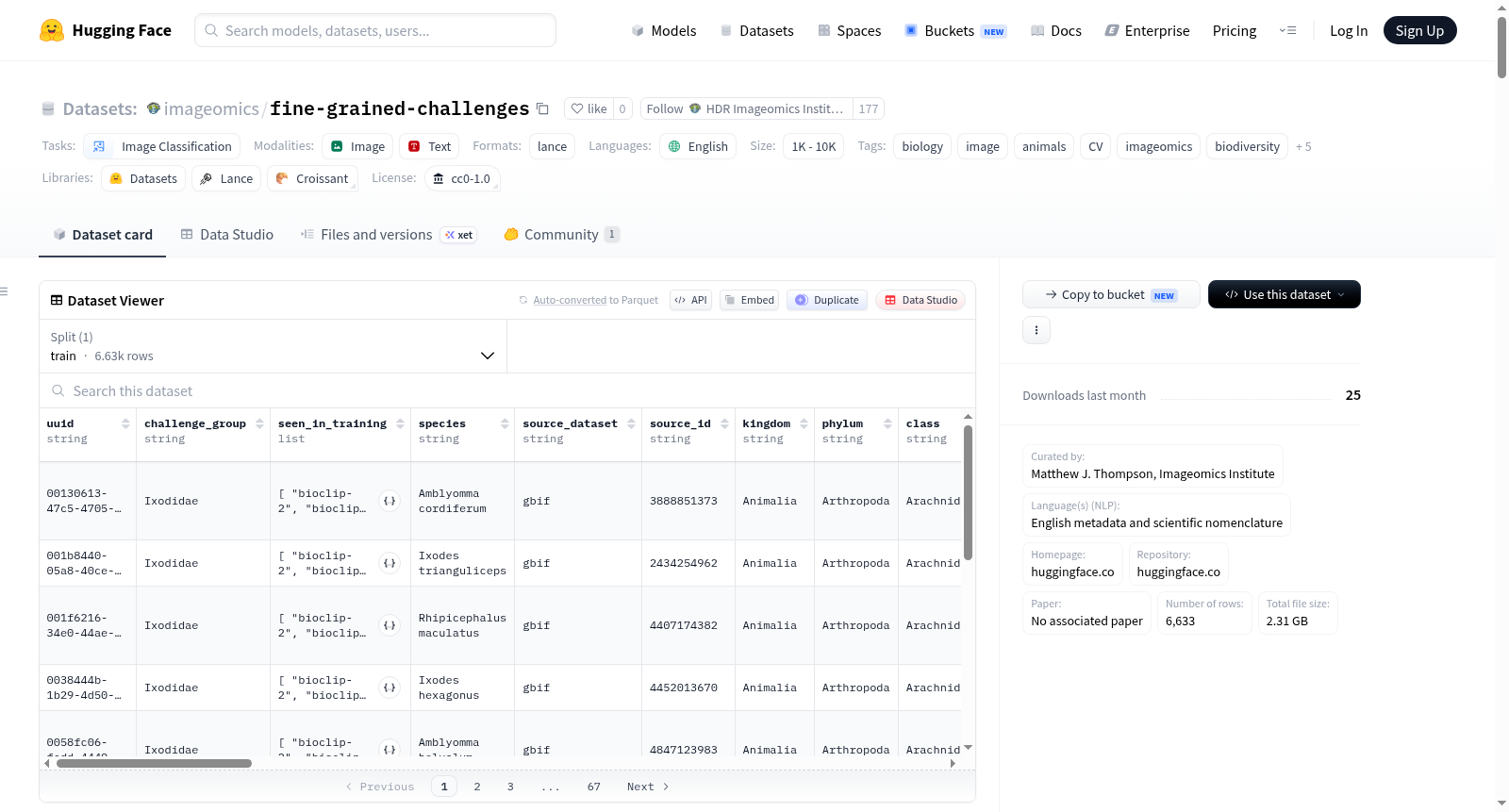Open the Buckets menu item
1509x812 pixels.
[x=955, y=30]
